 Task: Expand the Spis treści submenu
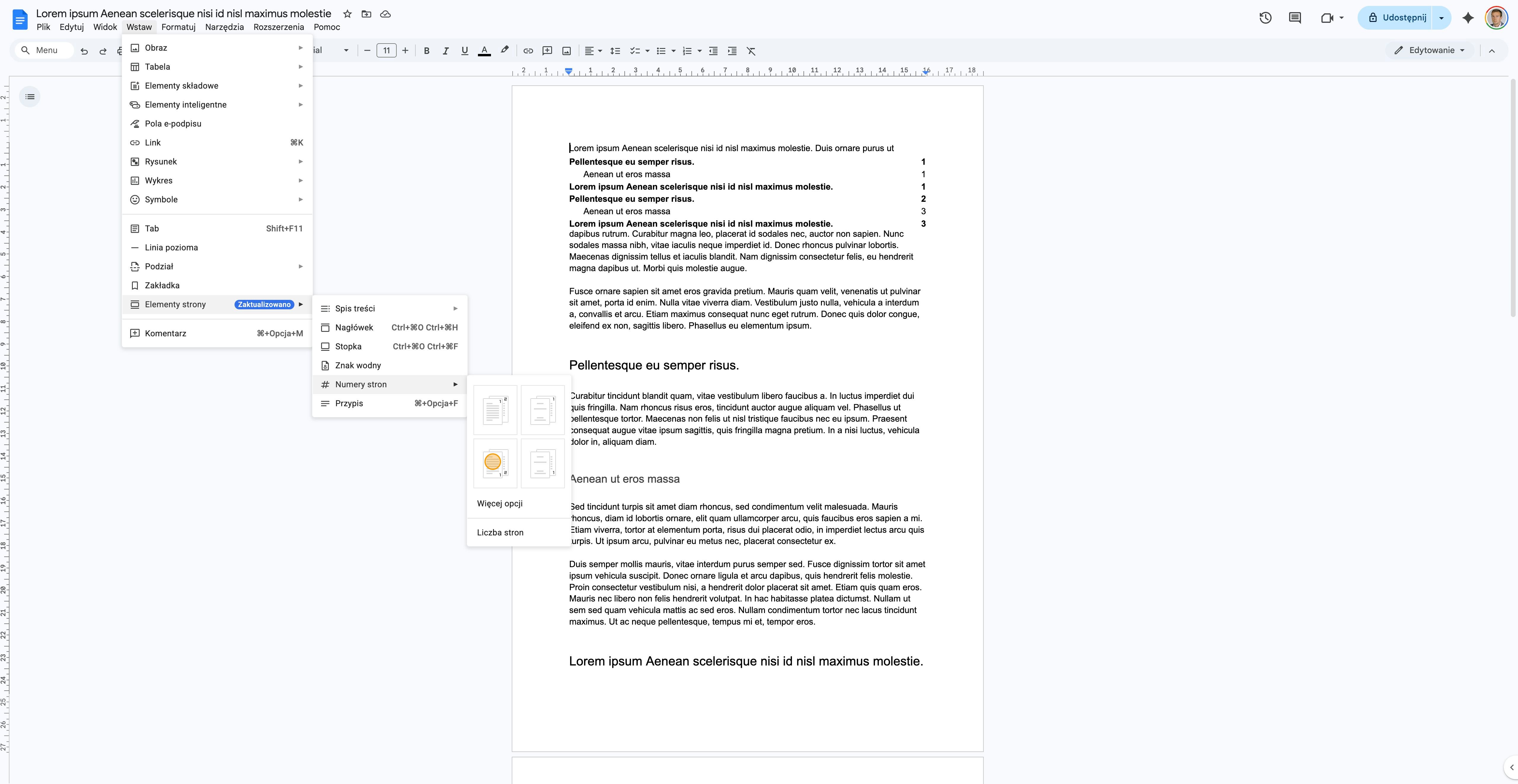[x=390, y=309]
